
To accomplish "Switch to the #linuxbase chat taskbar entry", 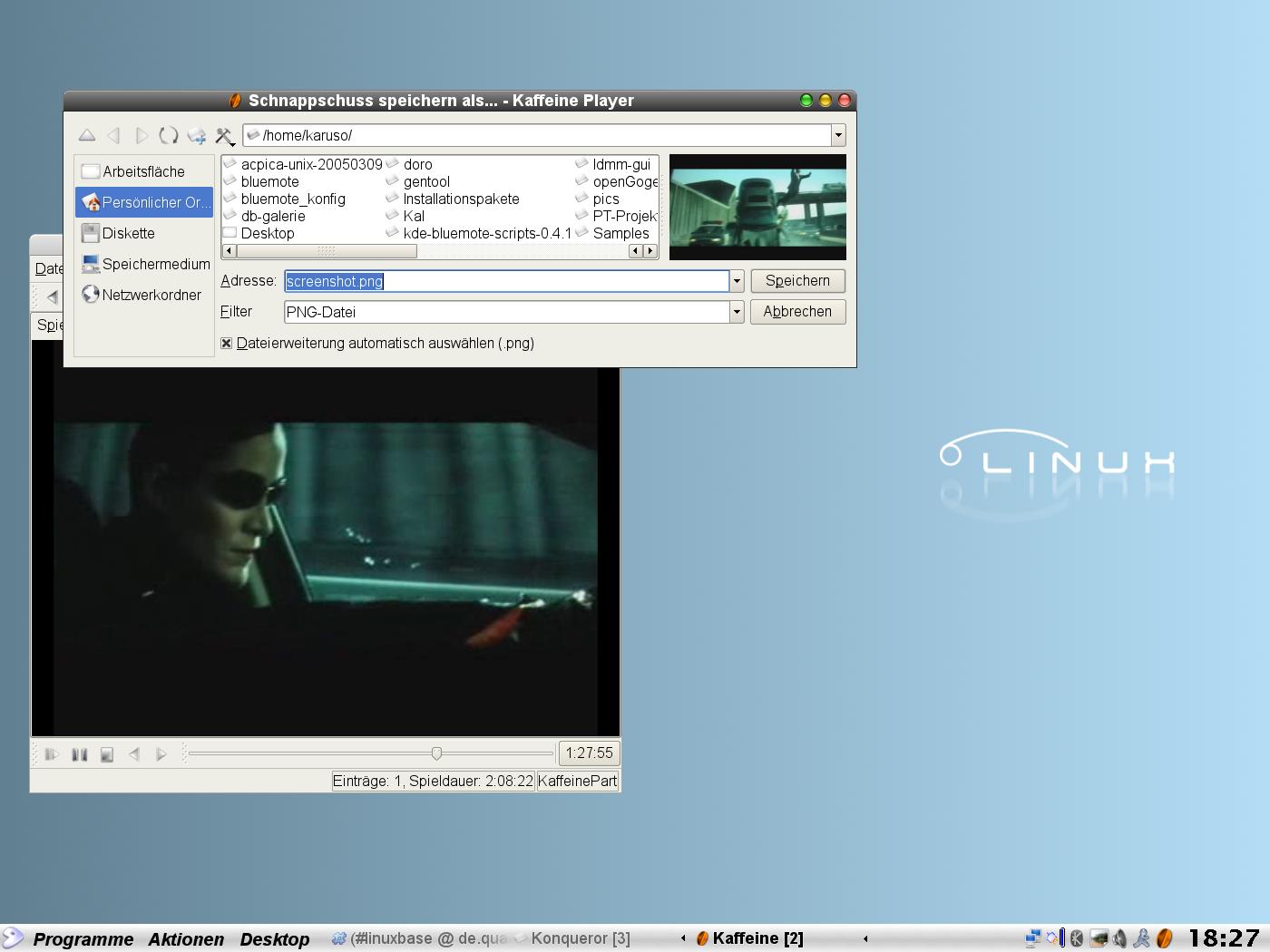I will 418,938.
